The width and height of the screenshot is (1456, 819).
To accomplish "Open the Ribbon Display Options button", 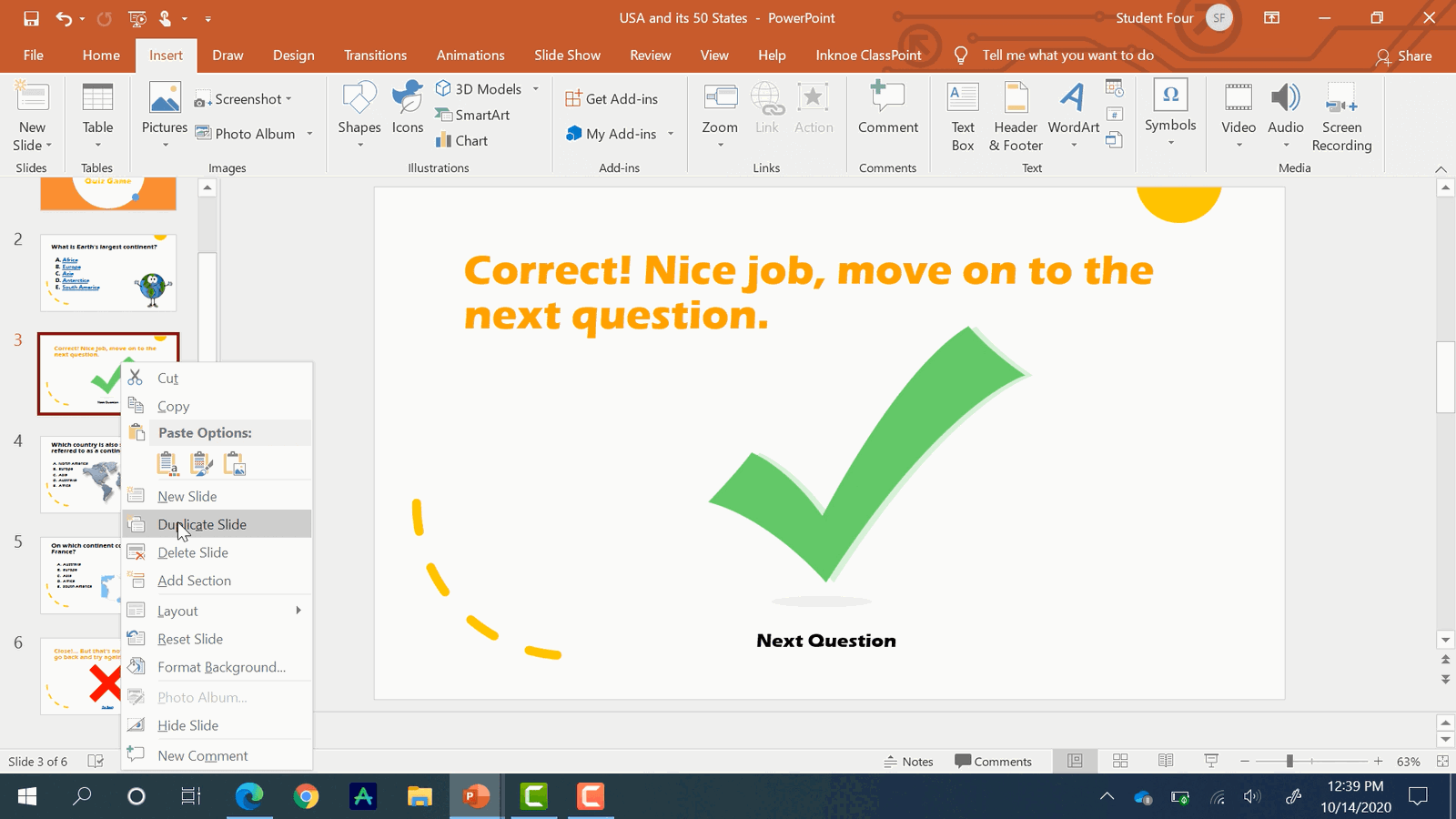I will [x=1272, y=18].
